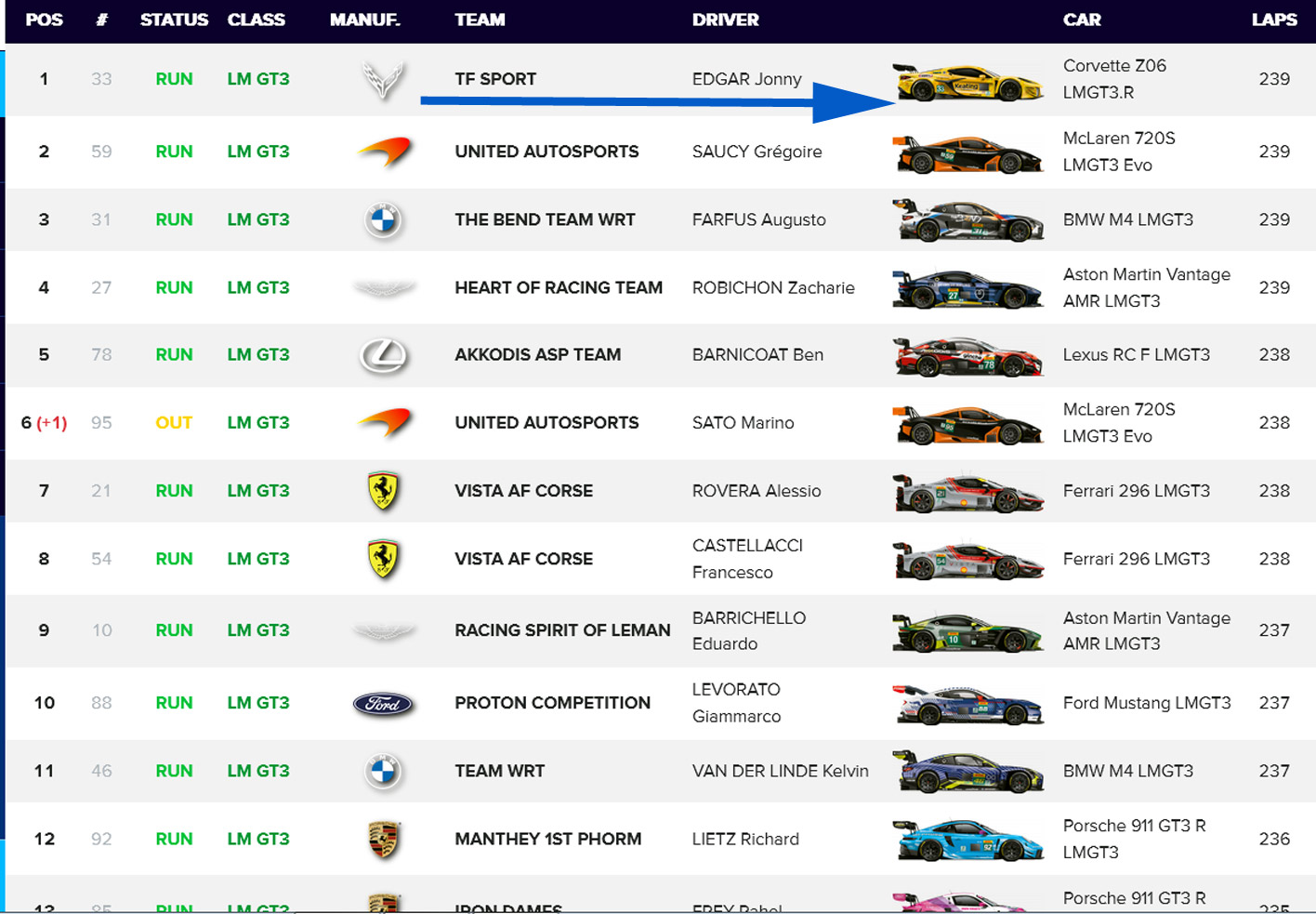
Task: Click the Corvette Z06 LMGT3.R car name
Action: (x=1114, y=79)
